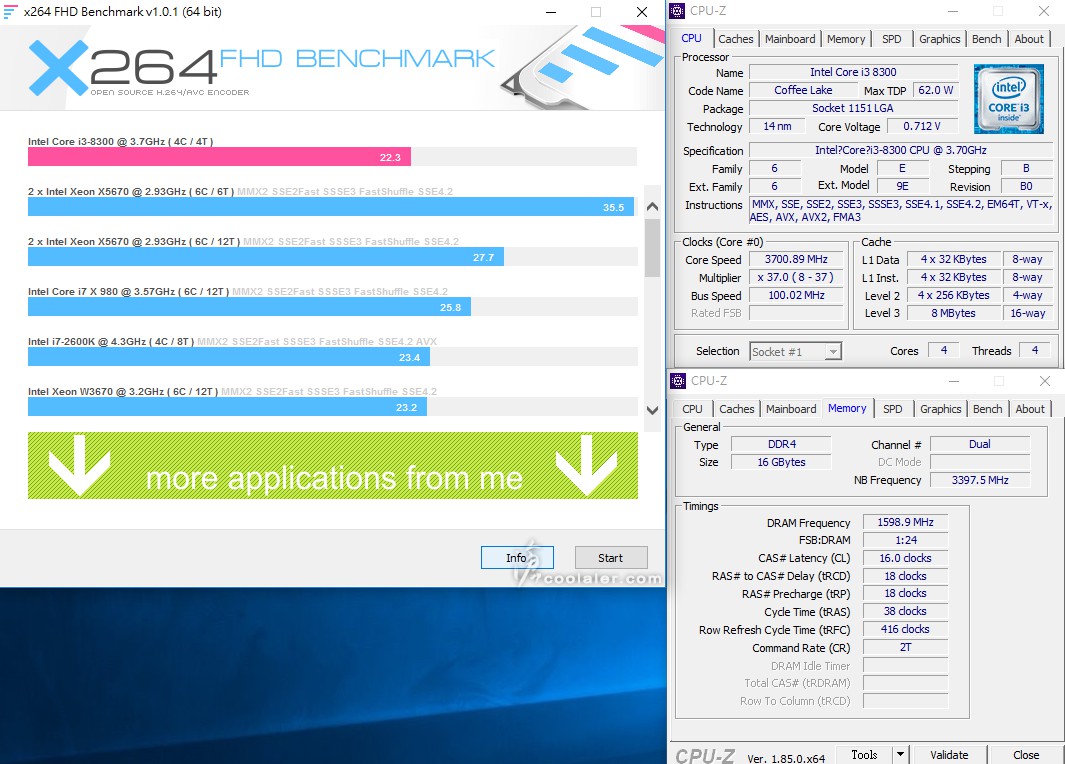This screenshot has height=764, width=1065.
Task: Click the '8 MBytes' Level 3 cache value
Action: 954,313
